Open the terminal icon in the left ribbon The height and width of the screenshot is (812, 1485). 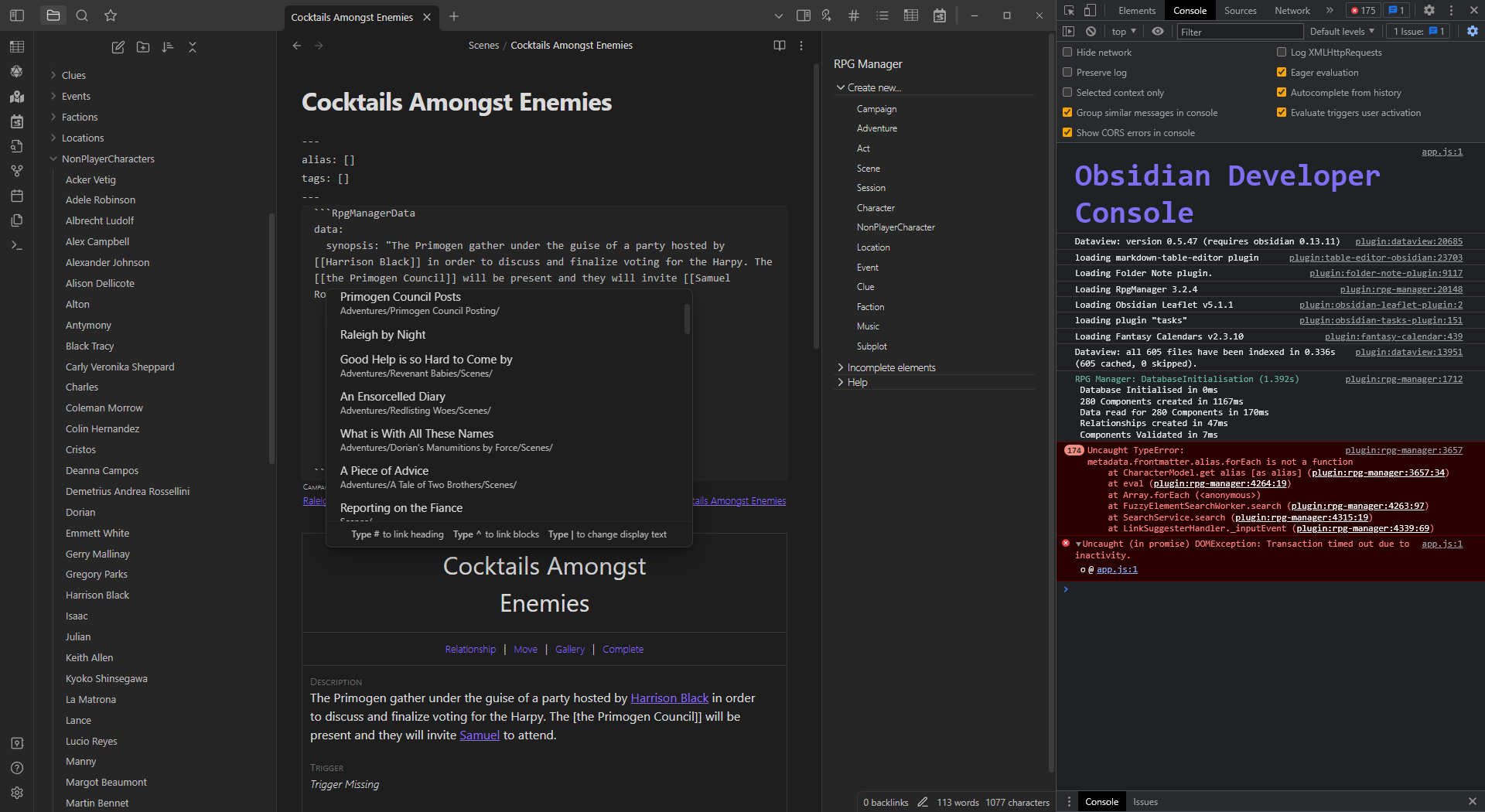click(17, 245)
